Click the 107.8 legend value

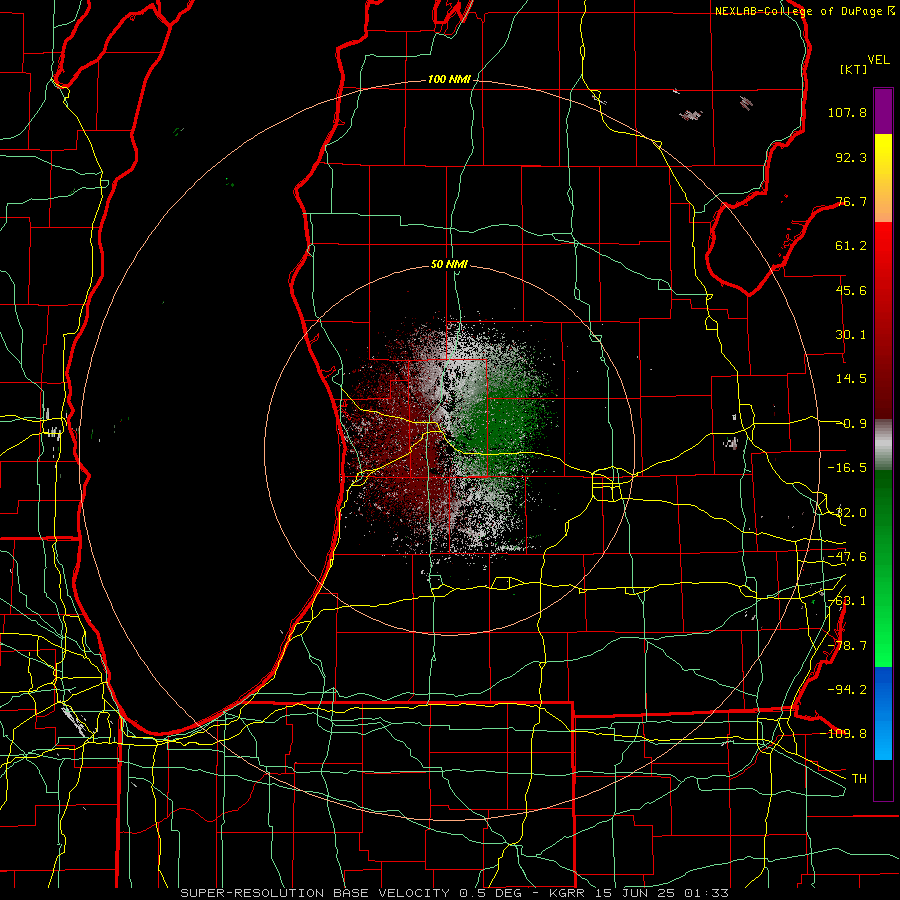[x=847, y=112]
